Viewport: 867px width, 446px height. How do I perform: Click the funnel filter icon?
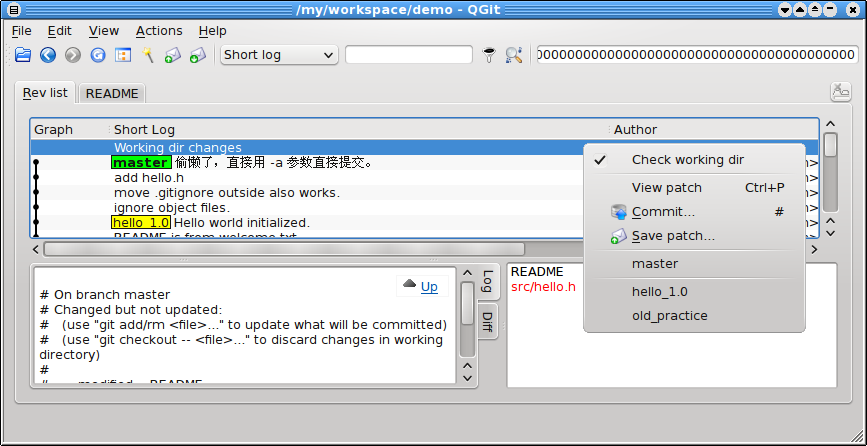[489, 55]
